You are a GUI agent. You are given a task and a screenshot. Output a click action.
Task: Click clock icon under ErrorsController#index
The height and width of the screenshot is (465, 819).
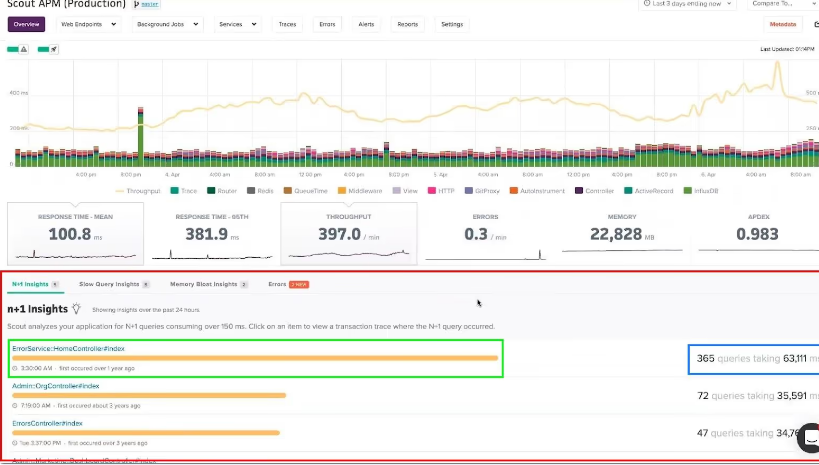point(15,443)
